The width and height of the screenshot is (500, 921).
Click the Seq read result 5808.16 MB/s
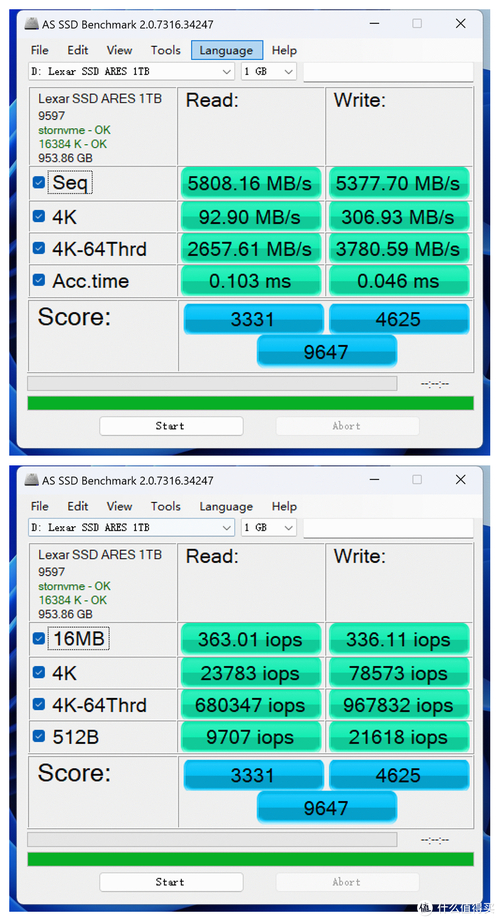(x=251, y=183)
